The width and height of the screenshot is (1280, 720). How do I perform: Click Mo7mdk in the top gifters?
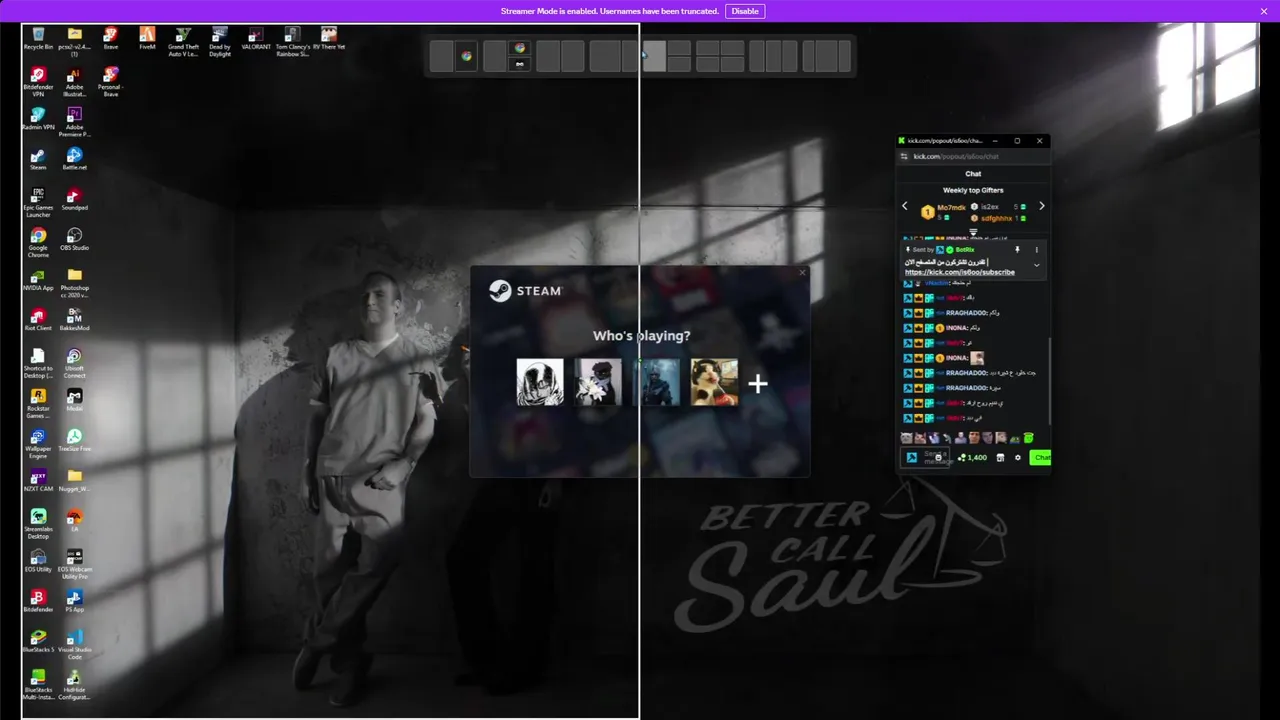pos(951,207)
